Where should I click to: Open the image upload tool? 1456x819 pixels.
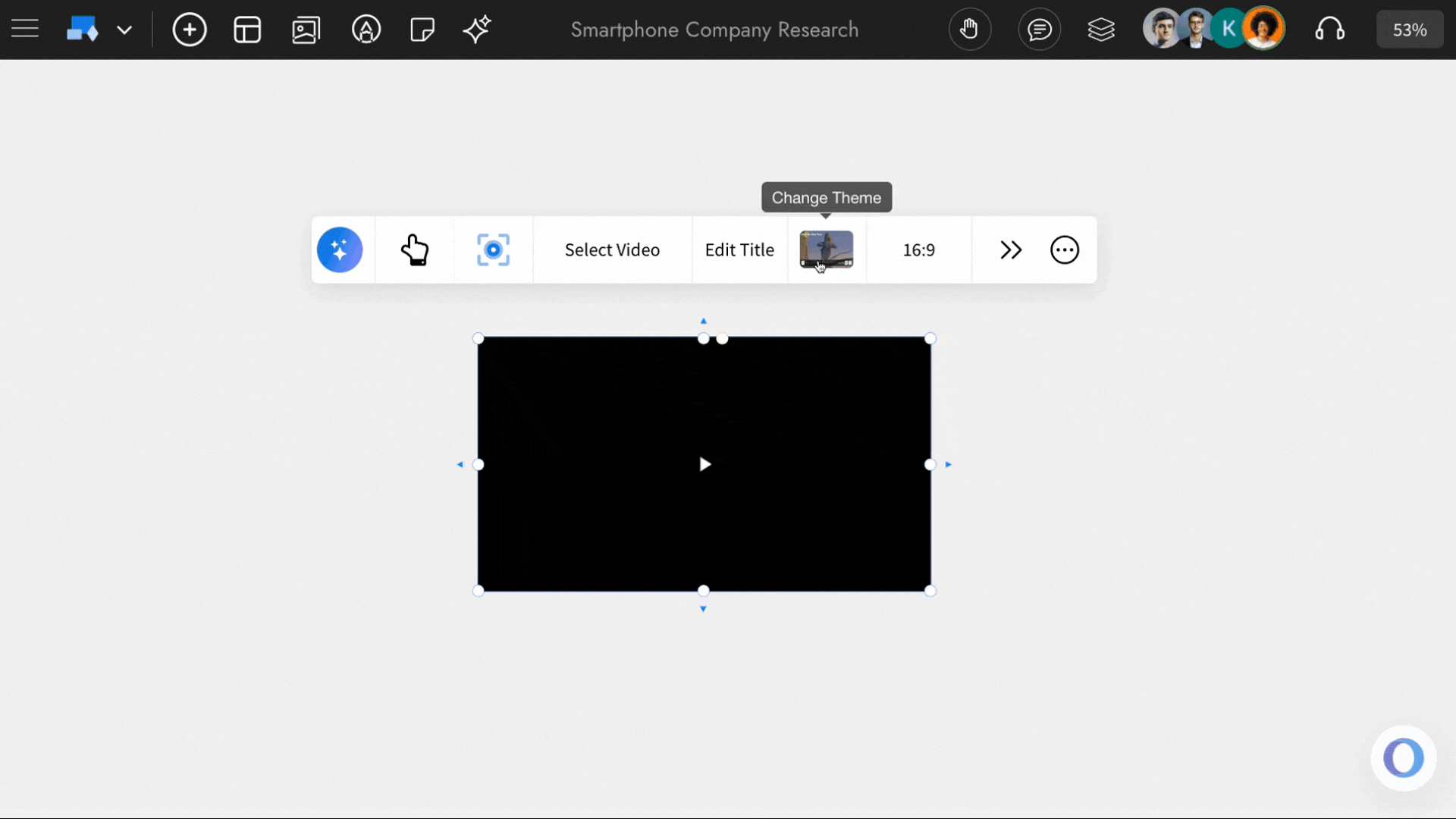coord(306,30)
